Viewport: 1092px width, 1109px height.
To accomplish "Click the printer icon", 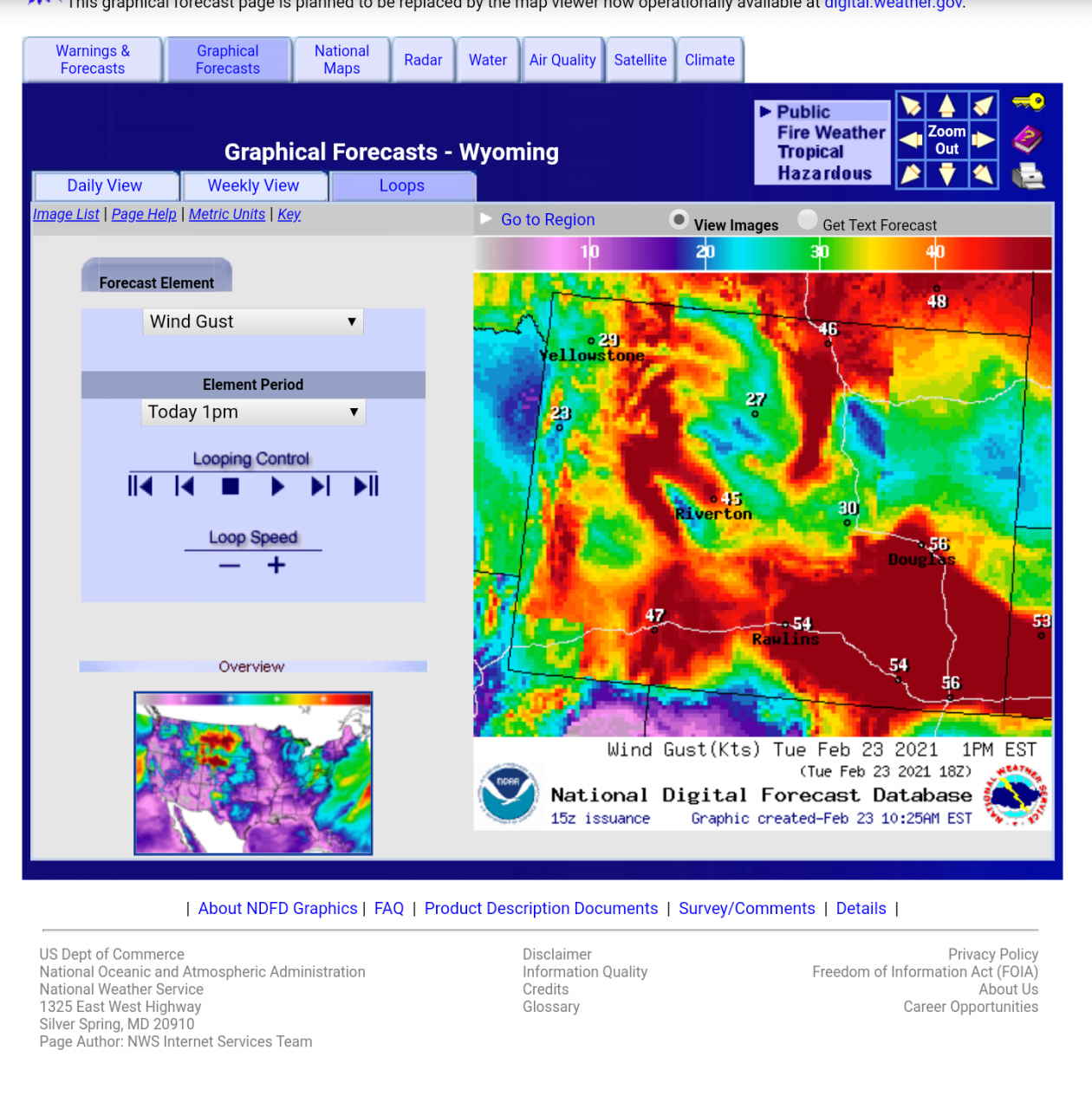I will click(x=1028, y=176).
